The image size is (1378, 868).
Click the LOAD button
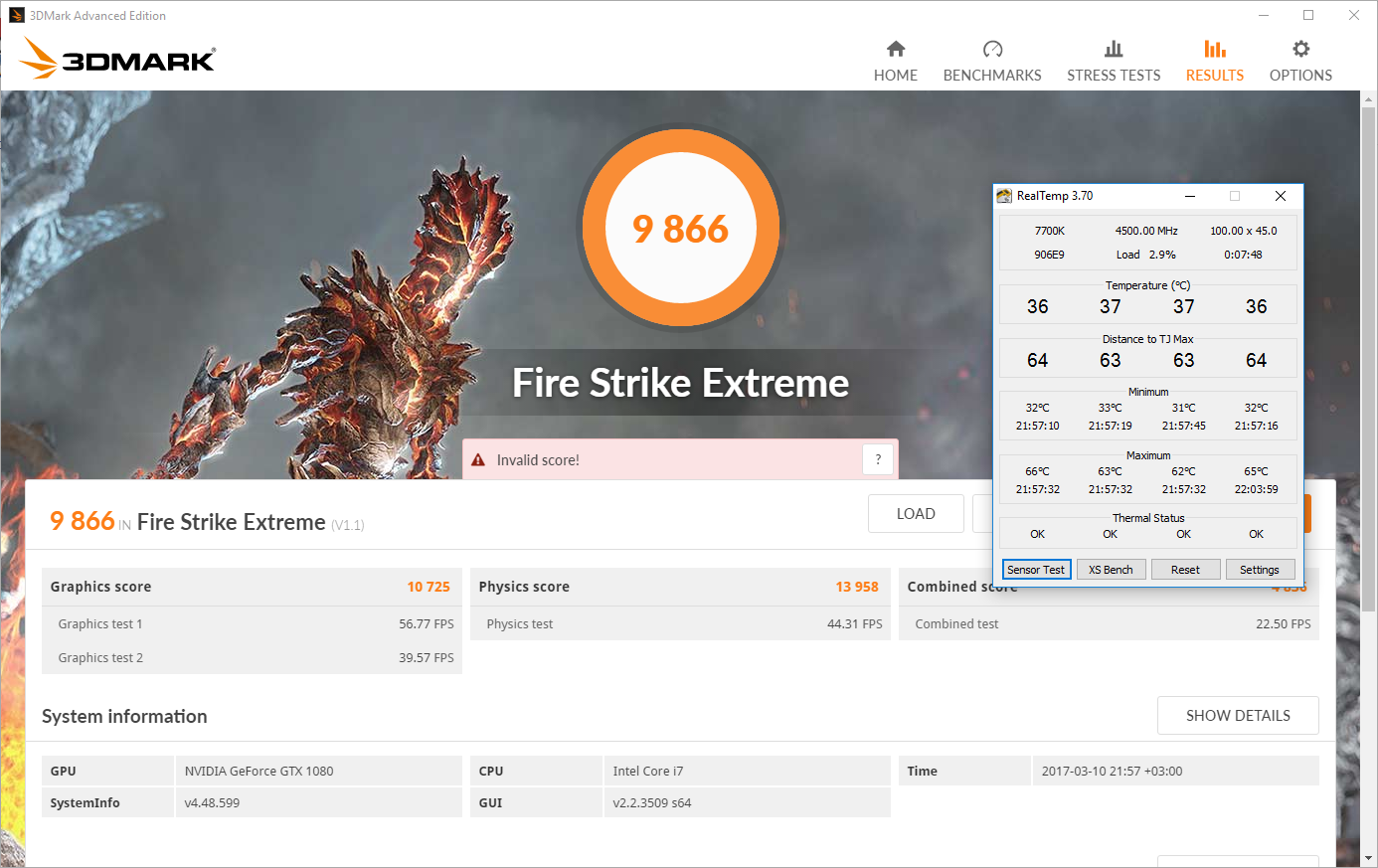[x=916, y=514]
